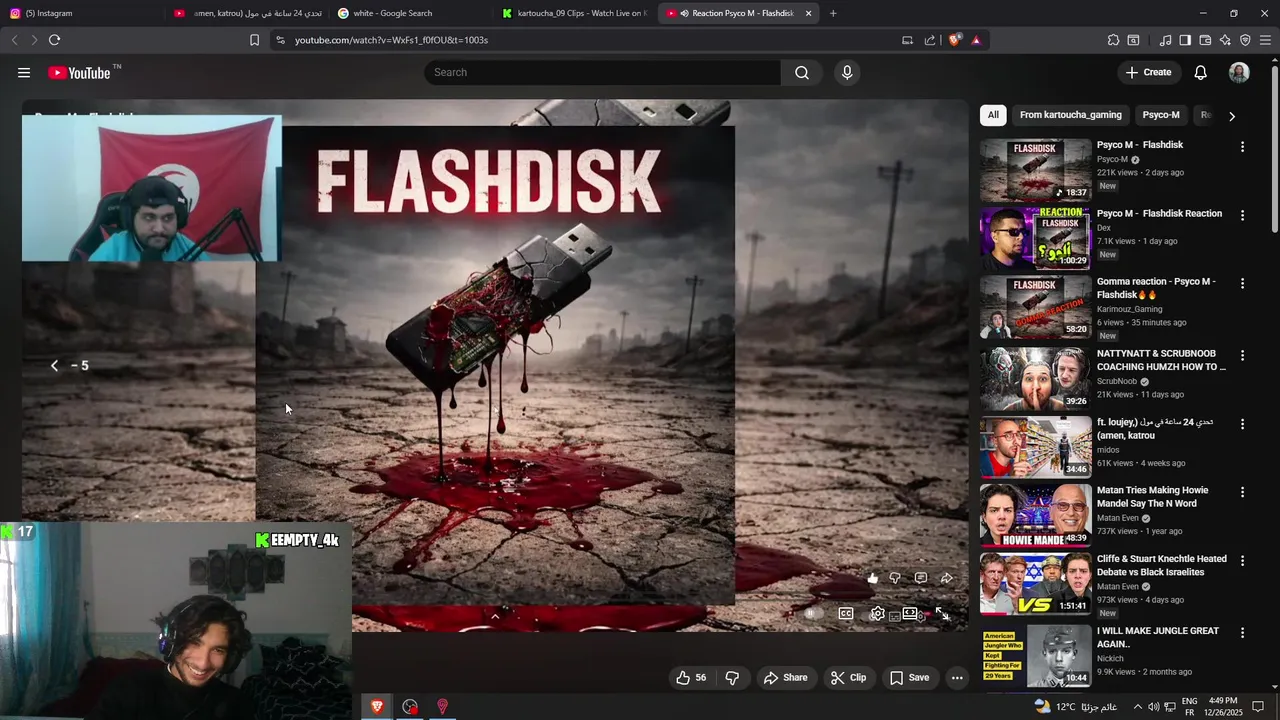The height and width of the screenshot is (720, 1280).
Task: Show hidden system tray icons chevron
Action: pyautogui.click(x=1137, y=707)
